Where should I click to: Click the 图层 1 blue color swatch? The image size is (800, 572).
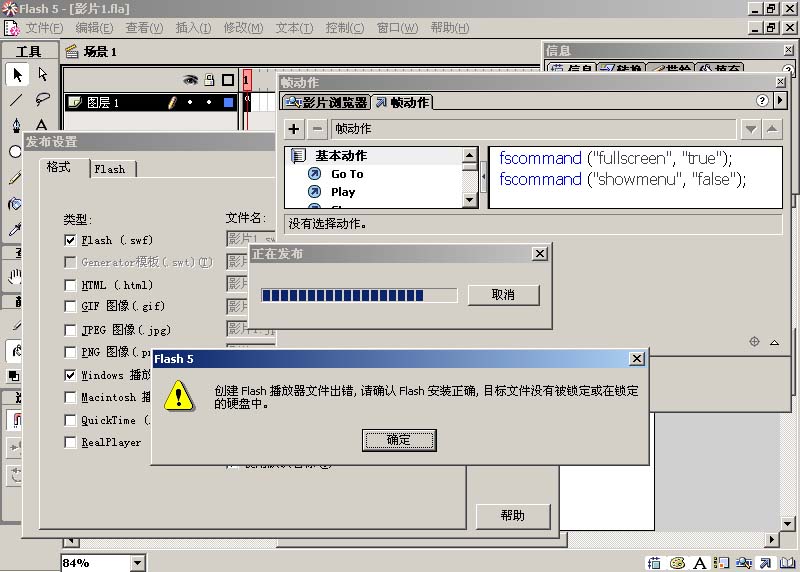[x=228, y=103]
